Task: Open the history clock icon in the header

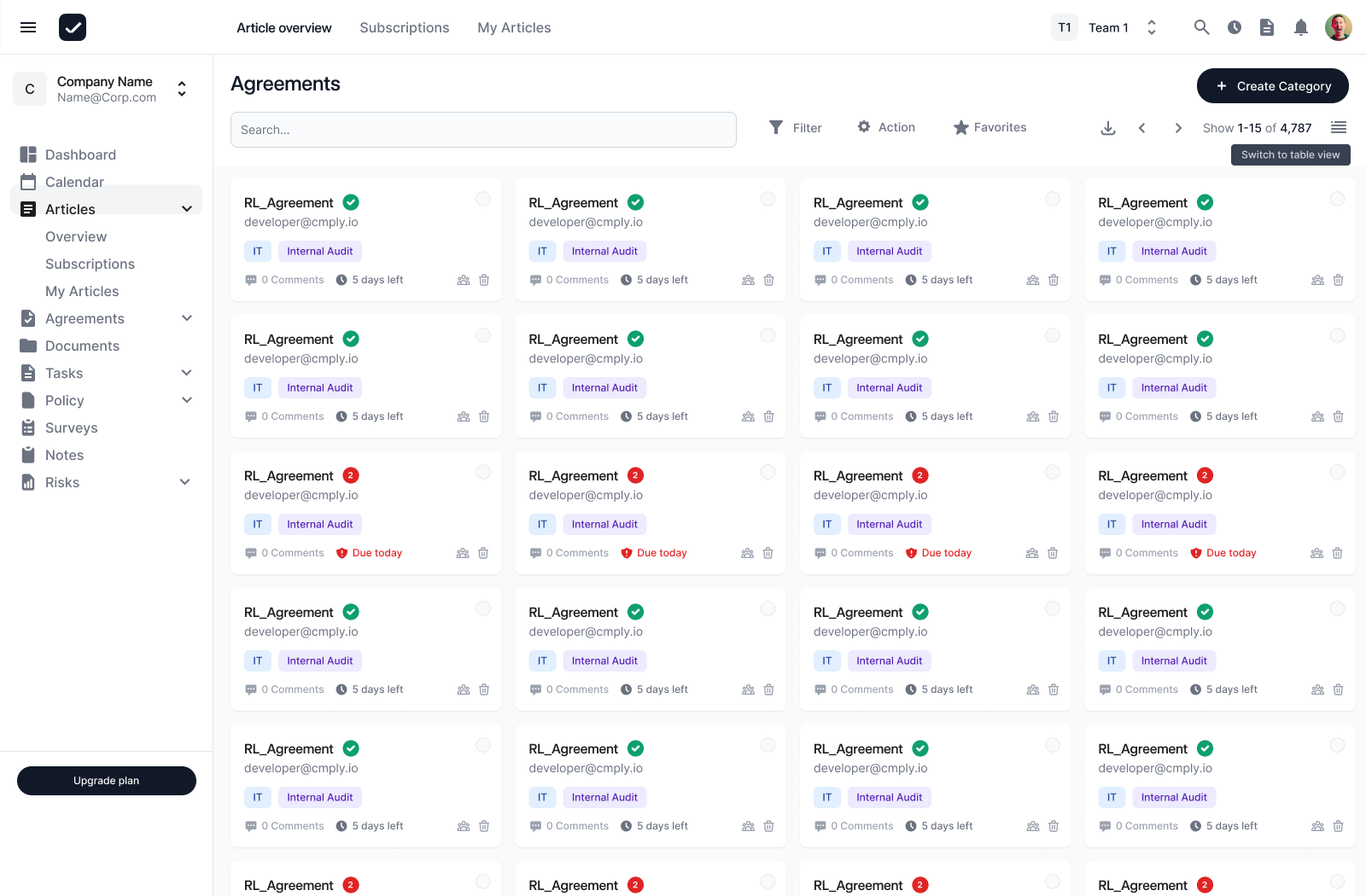Action: tap(1234, 26)
